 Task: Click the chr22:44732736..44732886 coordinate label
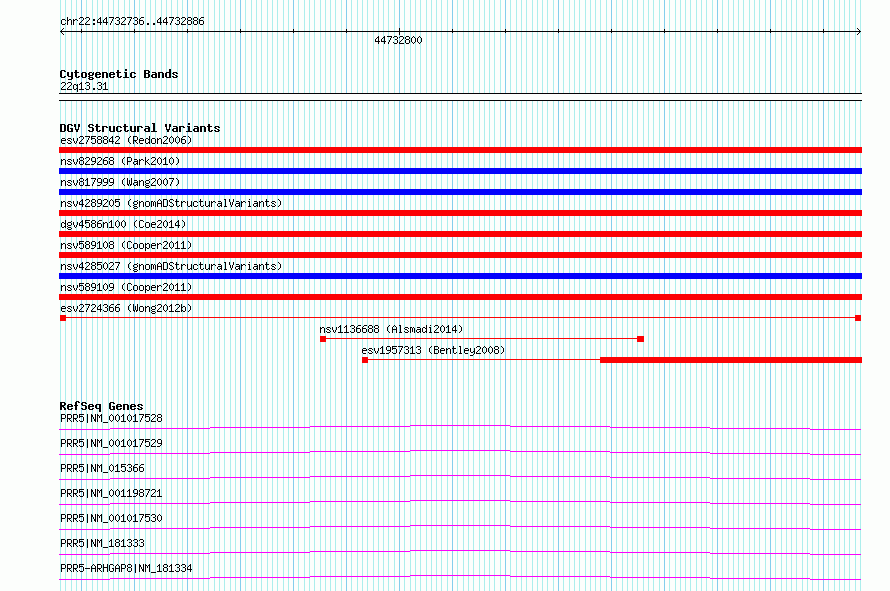(132, 22)
